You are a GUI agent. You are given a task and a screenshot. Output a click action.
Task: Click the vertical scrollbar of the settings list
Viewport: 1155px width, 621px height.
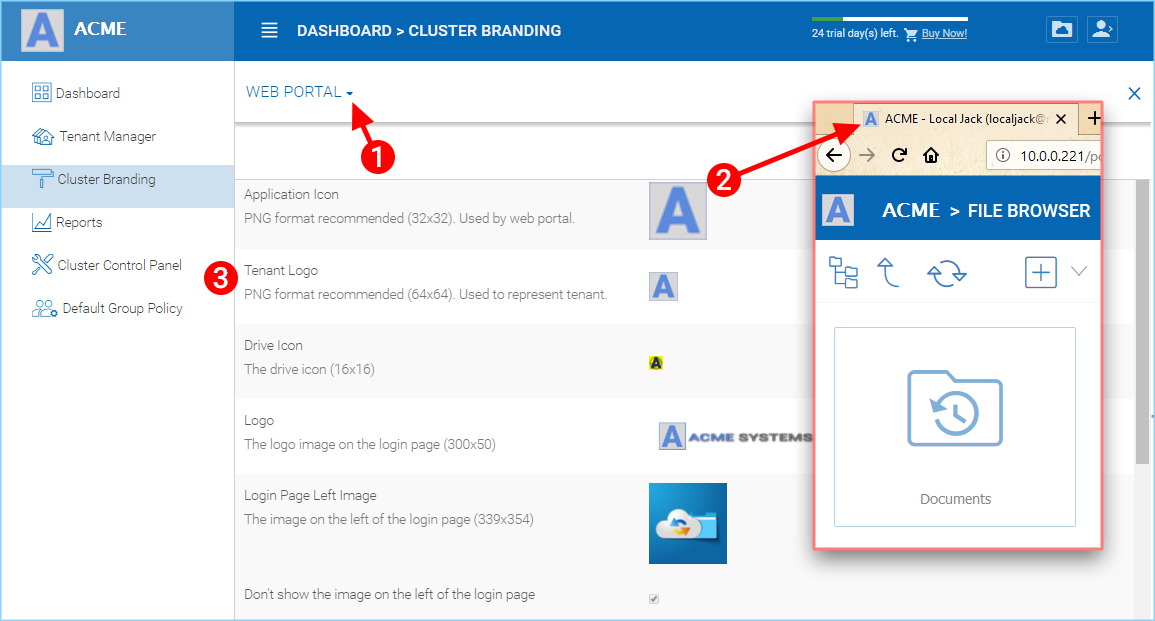pyautogui.click(x=1142, y=322)
